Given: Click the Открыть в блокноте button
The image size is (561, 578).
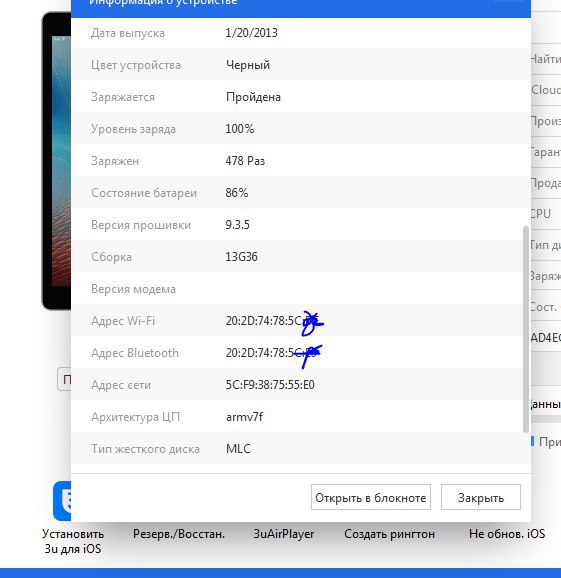Looking at the screenshot, I should pyautogui.click(x=371, y=498).
